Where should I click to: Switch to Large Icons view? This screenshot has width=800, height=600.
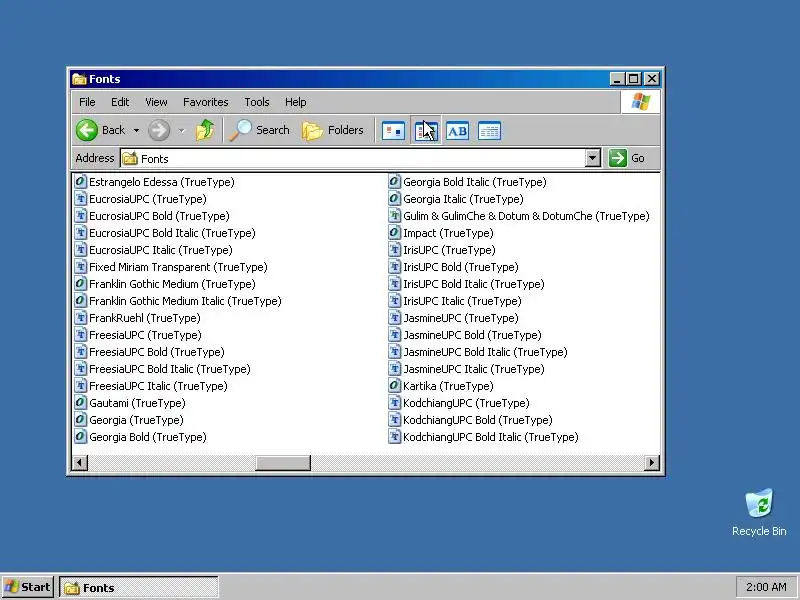click(393, 131)
